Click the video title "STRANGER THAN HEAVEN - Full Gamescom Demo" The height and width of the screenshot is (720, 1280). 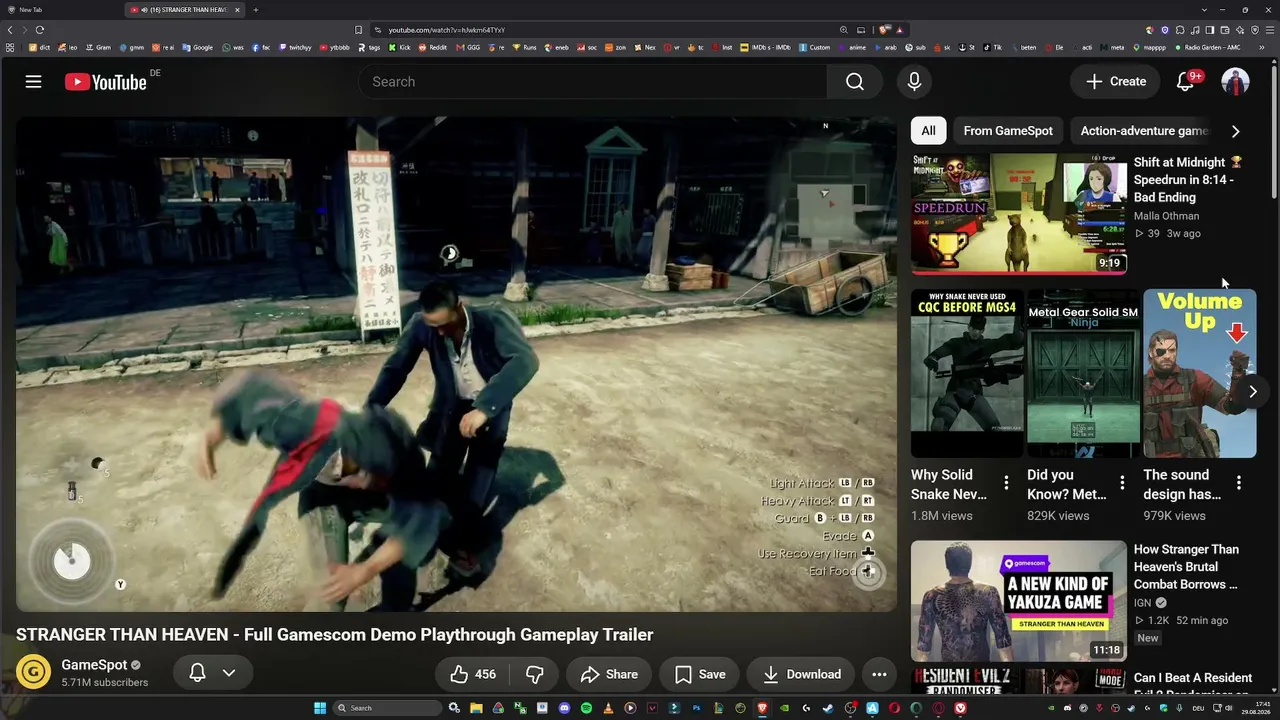point(335,635)
